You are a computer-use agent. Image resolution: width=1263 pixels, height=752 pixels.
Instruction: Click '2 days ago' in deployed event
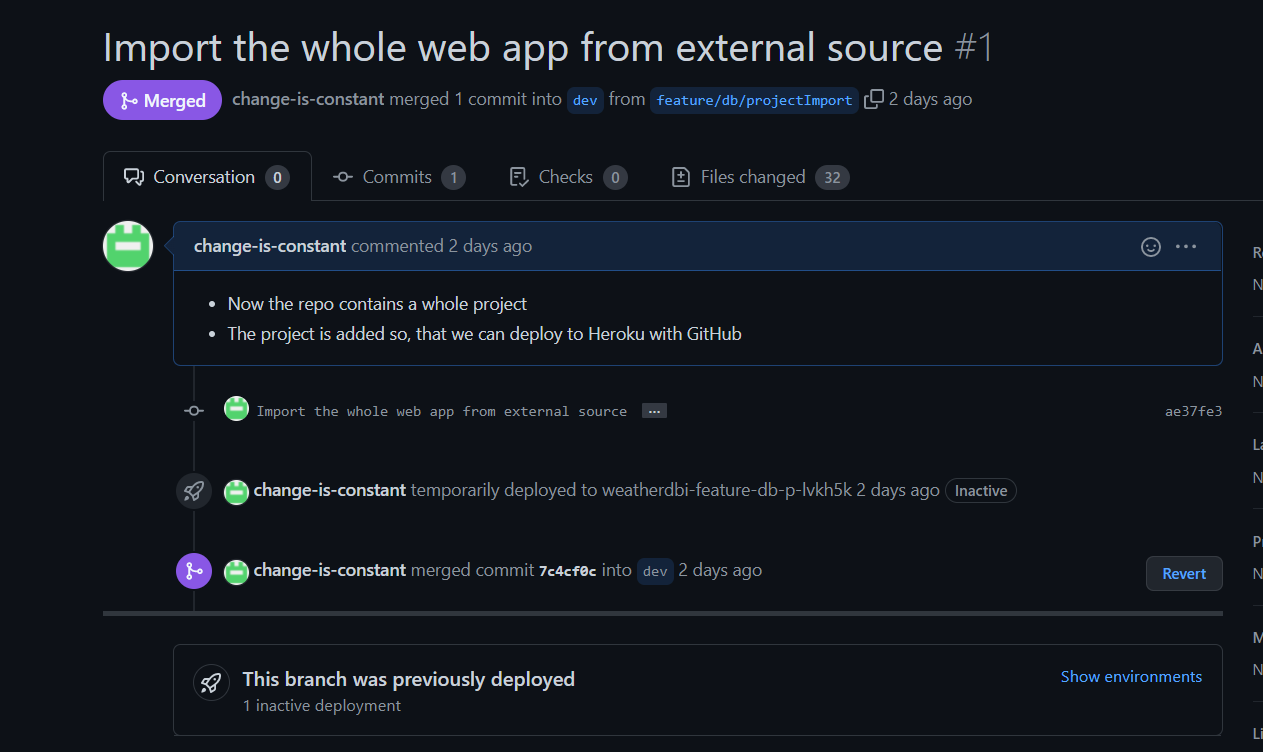click(898, 490)
